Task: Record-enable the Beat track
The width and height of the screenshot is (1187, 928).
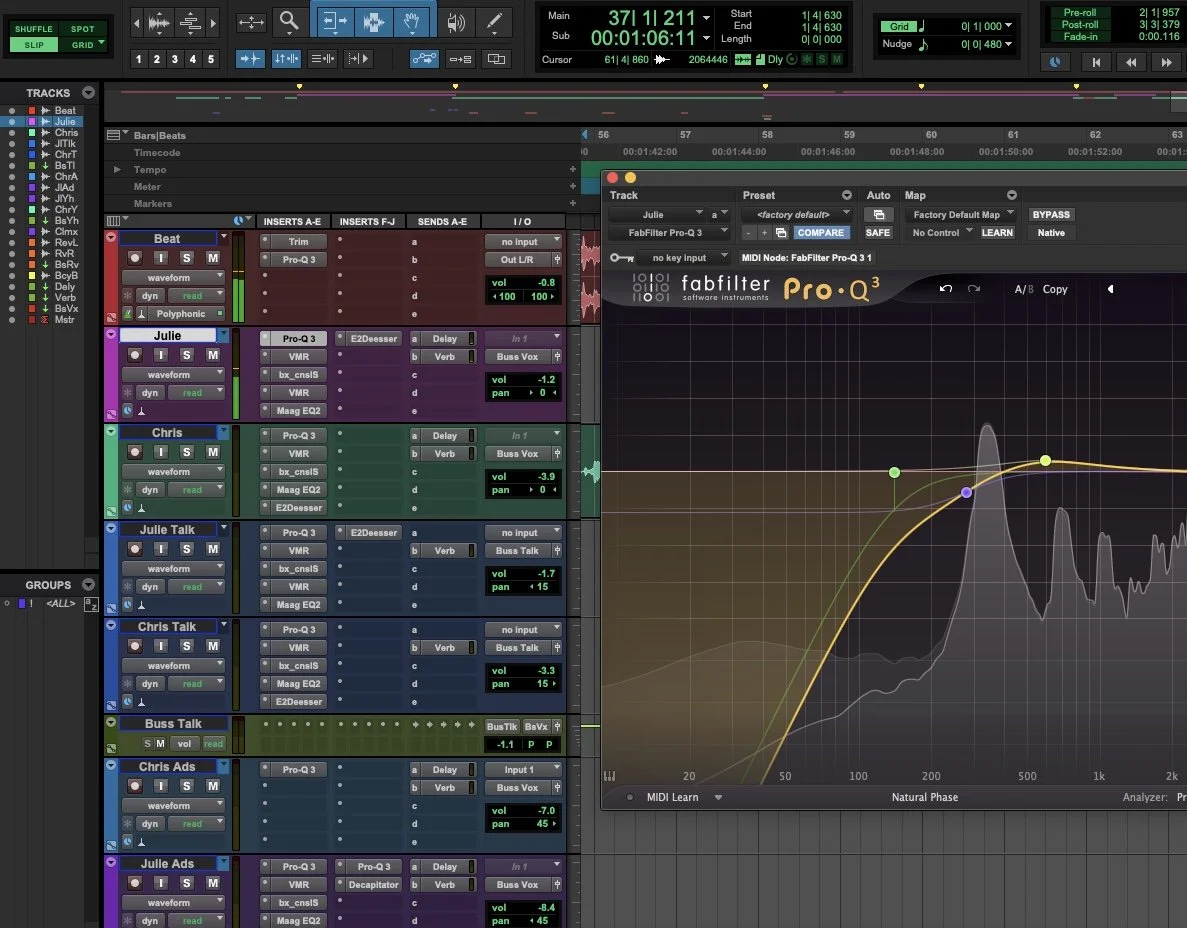Action: (135, 258)
